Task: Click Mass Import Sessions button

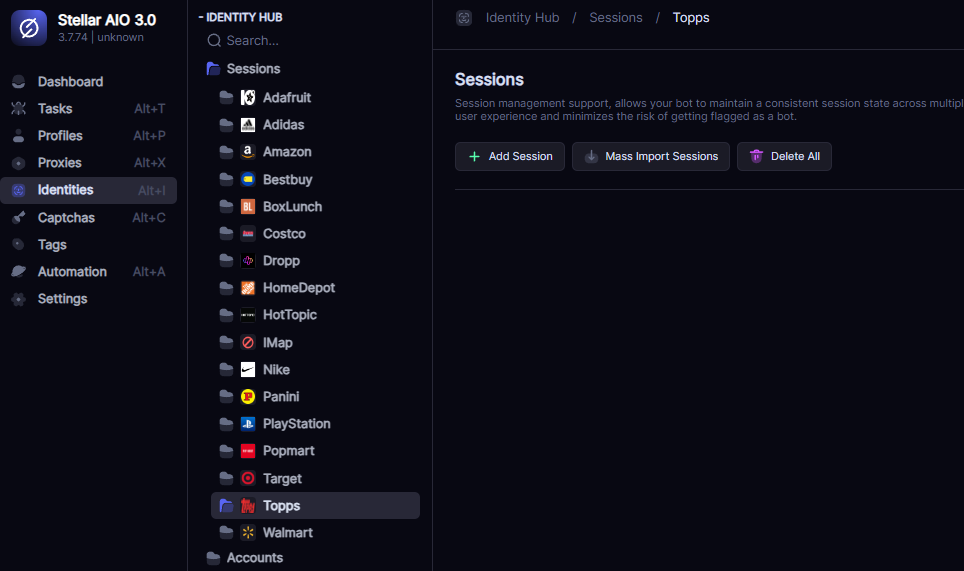Action: (650, 157)
